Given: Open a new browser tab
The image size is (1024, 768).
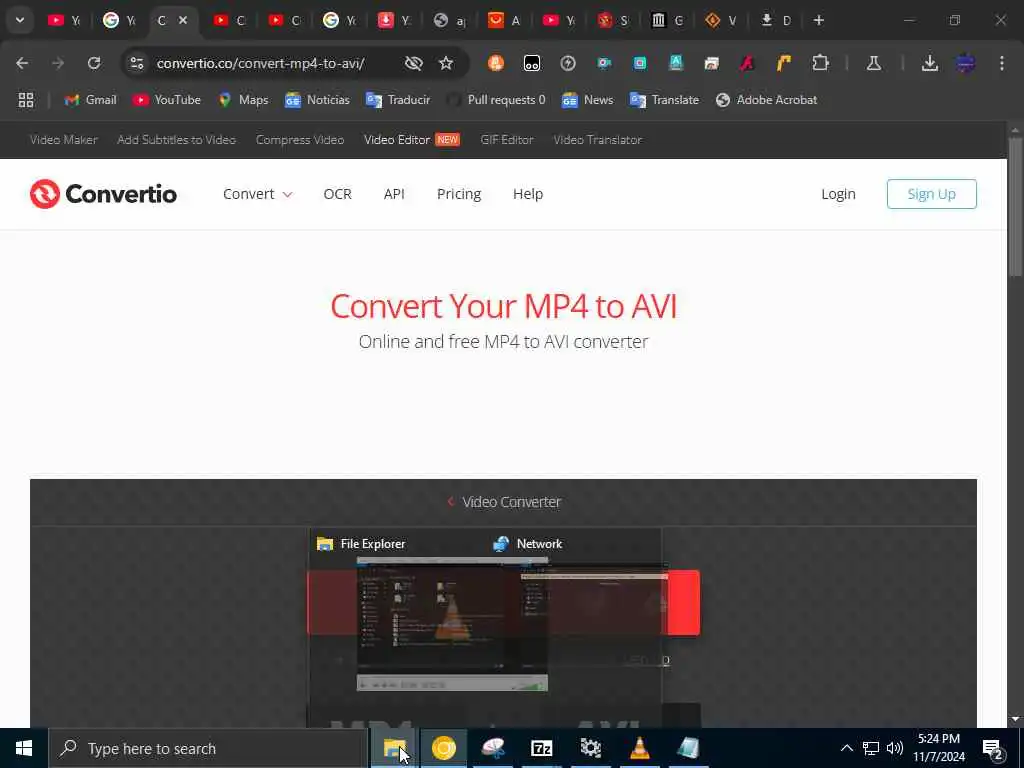Looking at the screenshot, I should (818, 20).
